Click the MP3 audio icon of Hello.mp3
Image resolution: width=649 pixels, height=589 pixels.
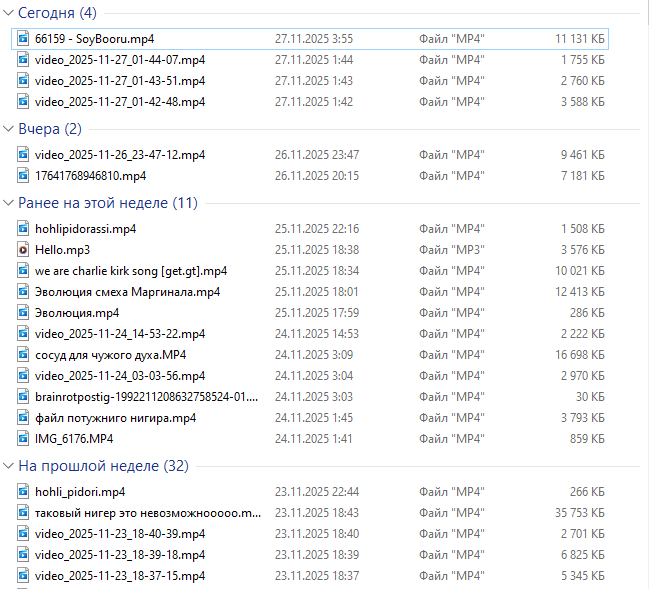23,250
